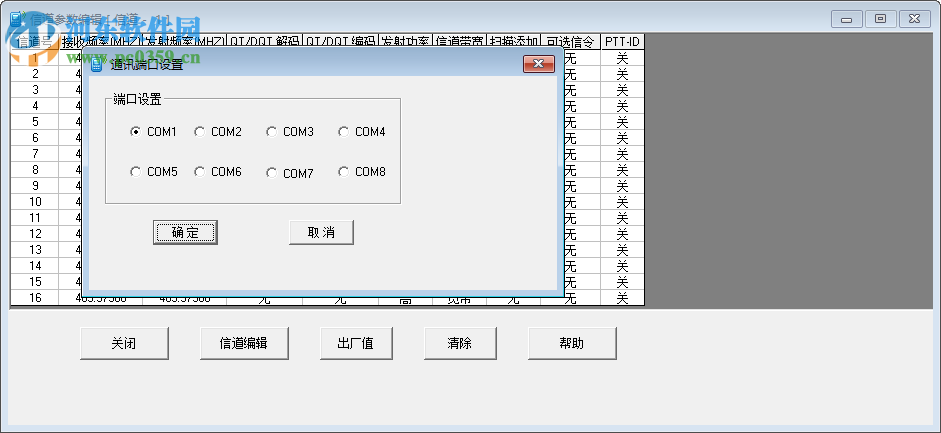Click the QT/DQT 解码 column header
941x433 pixels.
(265, 42)
